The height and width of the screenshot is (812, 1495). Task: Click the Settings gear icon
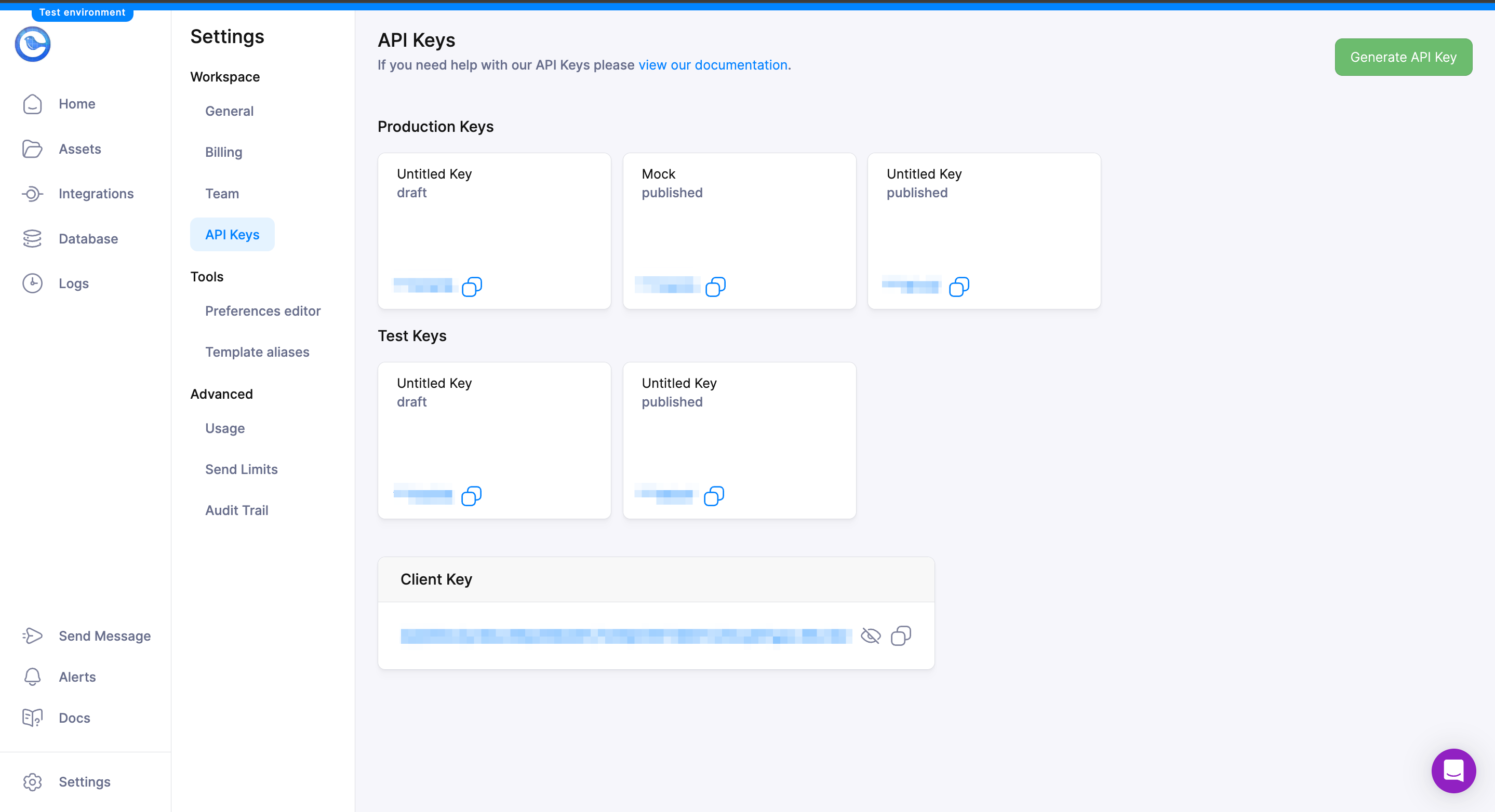[33, 782]
